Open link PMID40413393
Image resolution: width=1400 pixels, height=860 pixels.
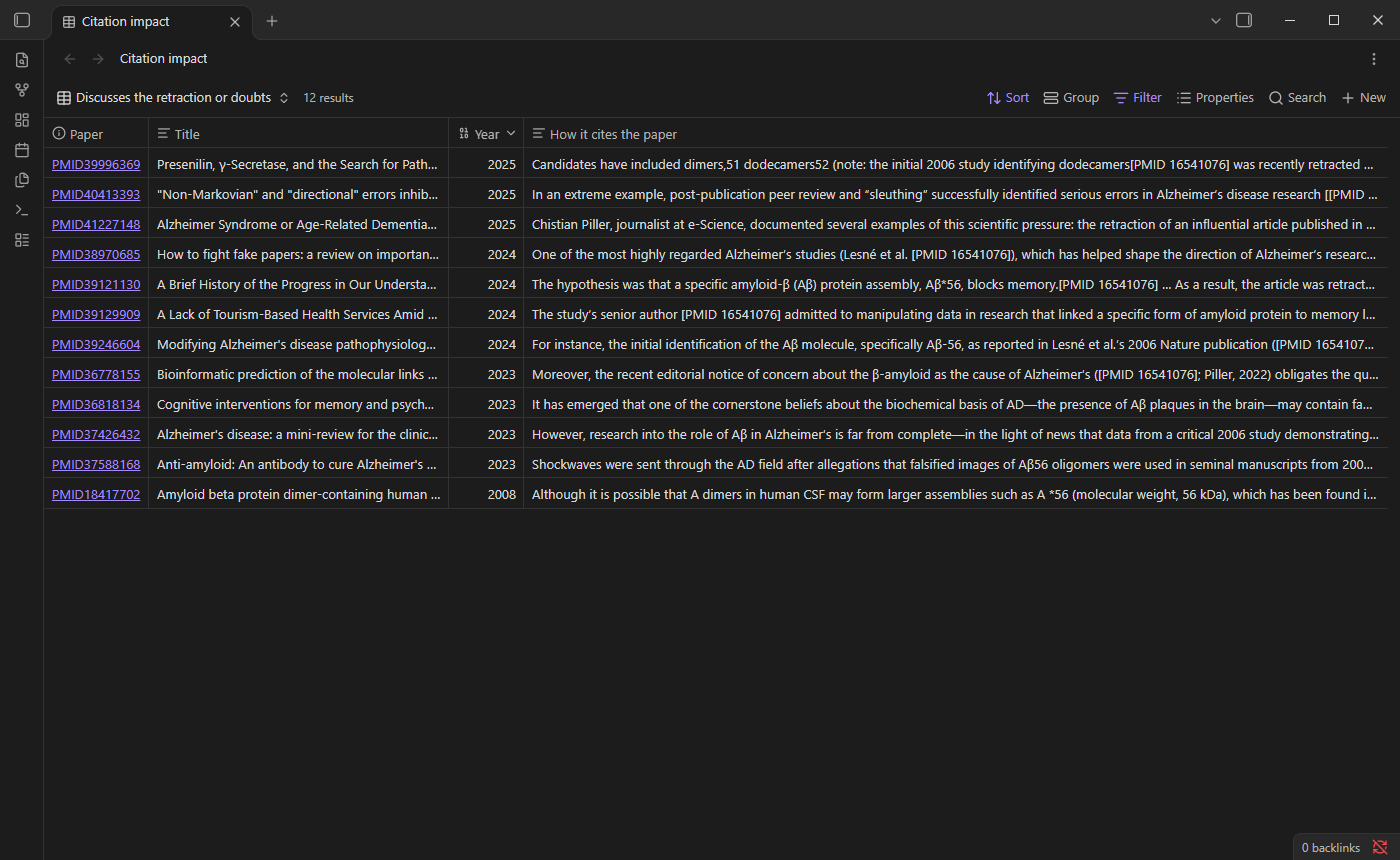click(x=96, y=194)
